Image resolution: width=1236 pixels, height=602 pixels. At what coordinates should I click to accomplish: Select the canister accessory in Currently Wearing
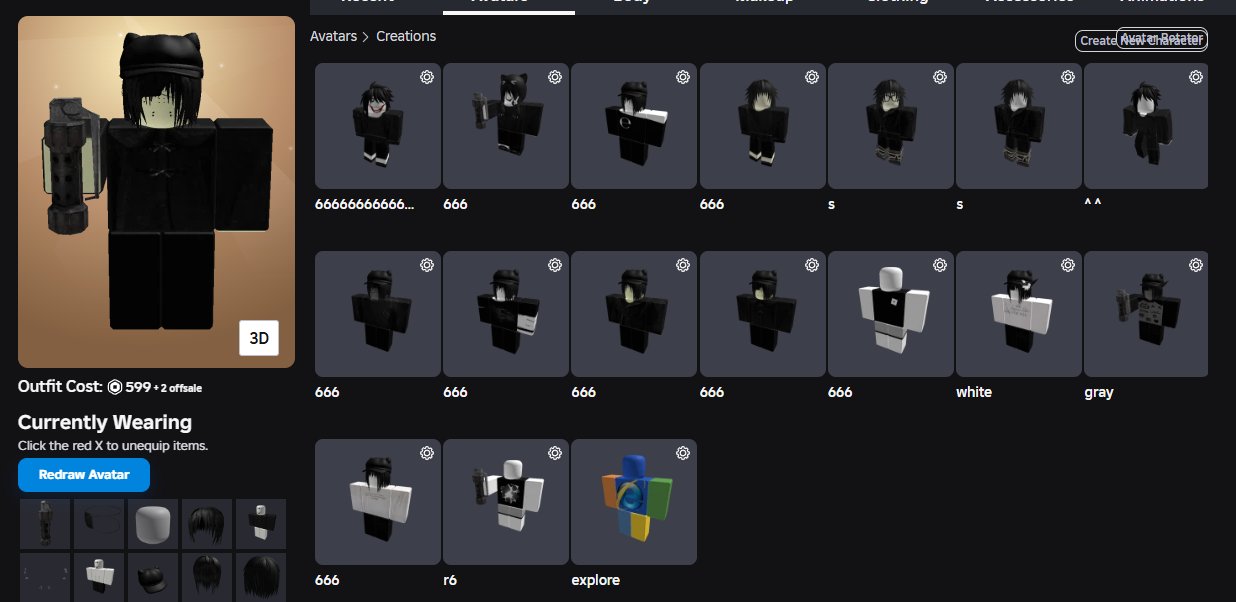coord(45,524)
